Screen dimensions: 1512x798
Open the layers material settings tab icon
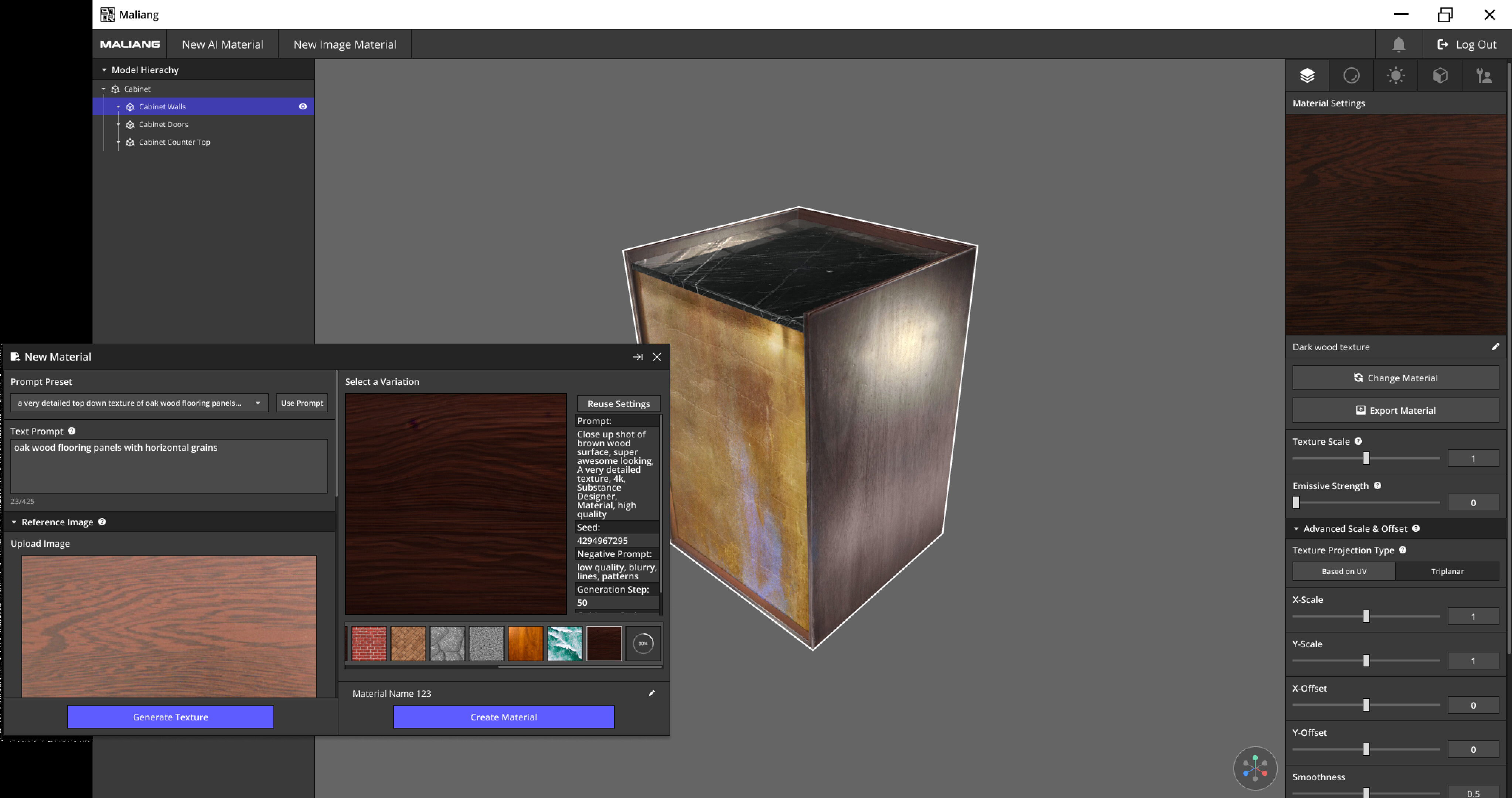(1307, 76)
